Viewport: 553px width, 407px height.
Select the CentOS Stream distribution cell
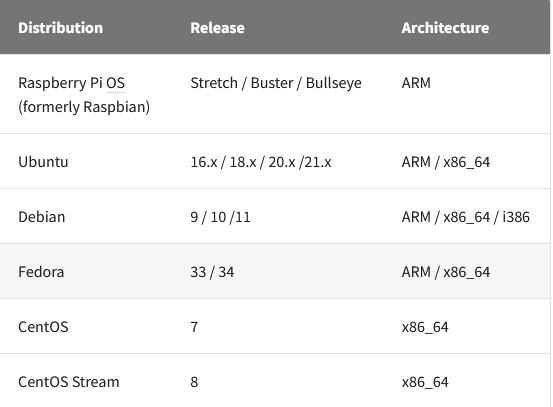click(x=69, y=382)
